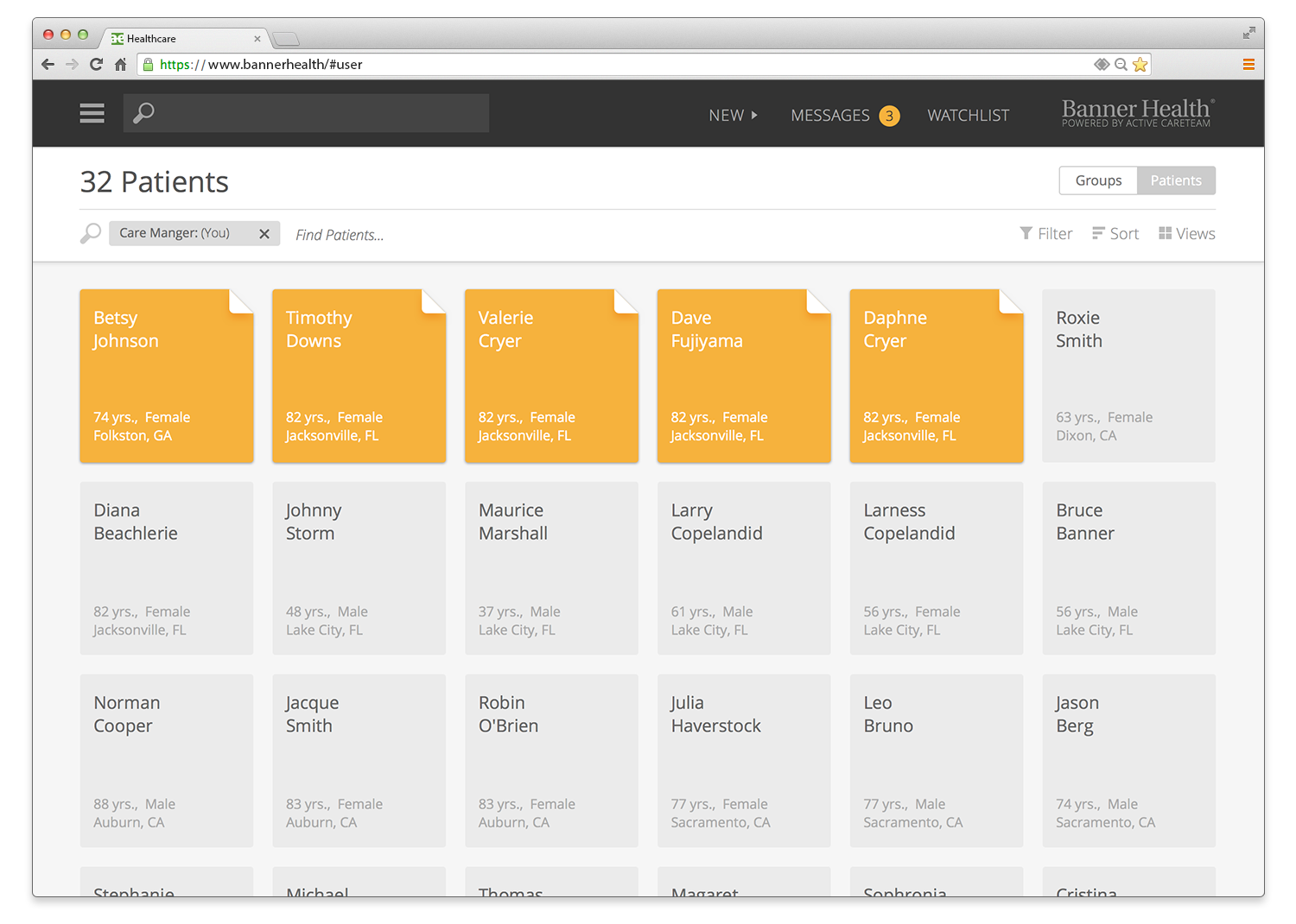The height and width of the screenshot is (924, 1296).
Task: Open the WATCHLIST in the header
Action: [x=968, y=115]
